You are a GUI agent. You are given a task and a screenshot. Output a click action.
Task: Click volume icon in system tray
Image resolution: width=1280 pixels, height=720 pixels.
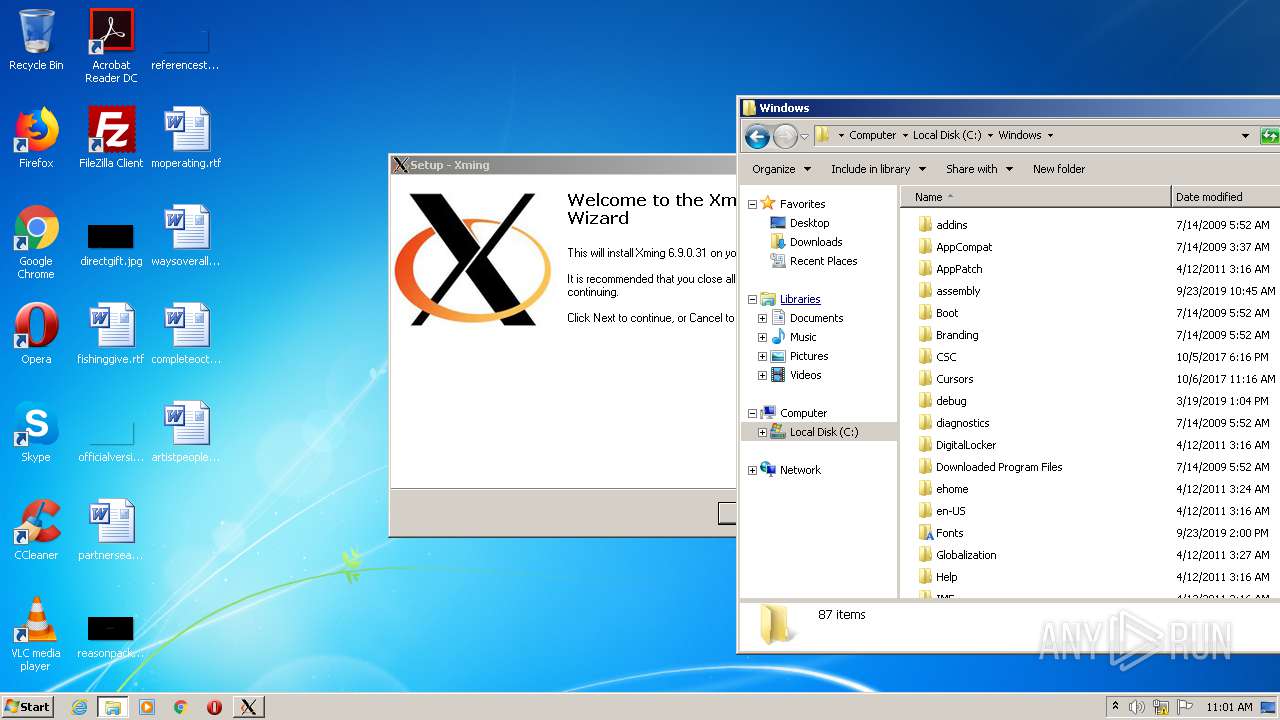click(x=1137, y=707)
